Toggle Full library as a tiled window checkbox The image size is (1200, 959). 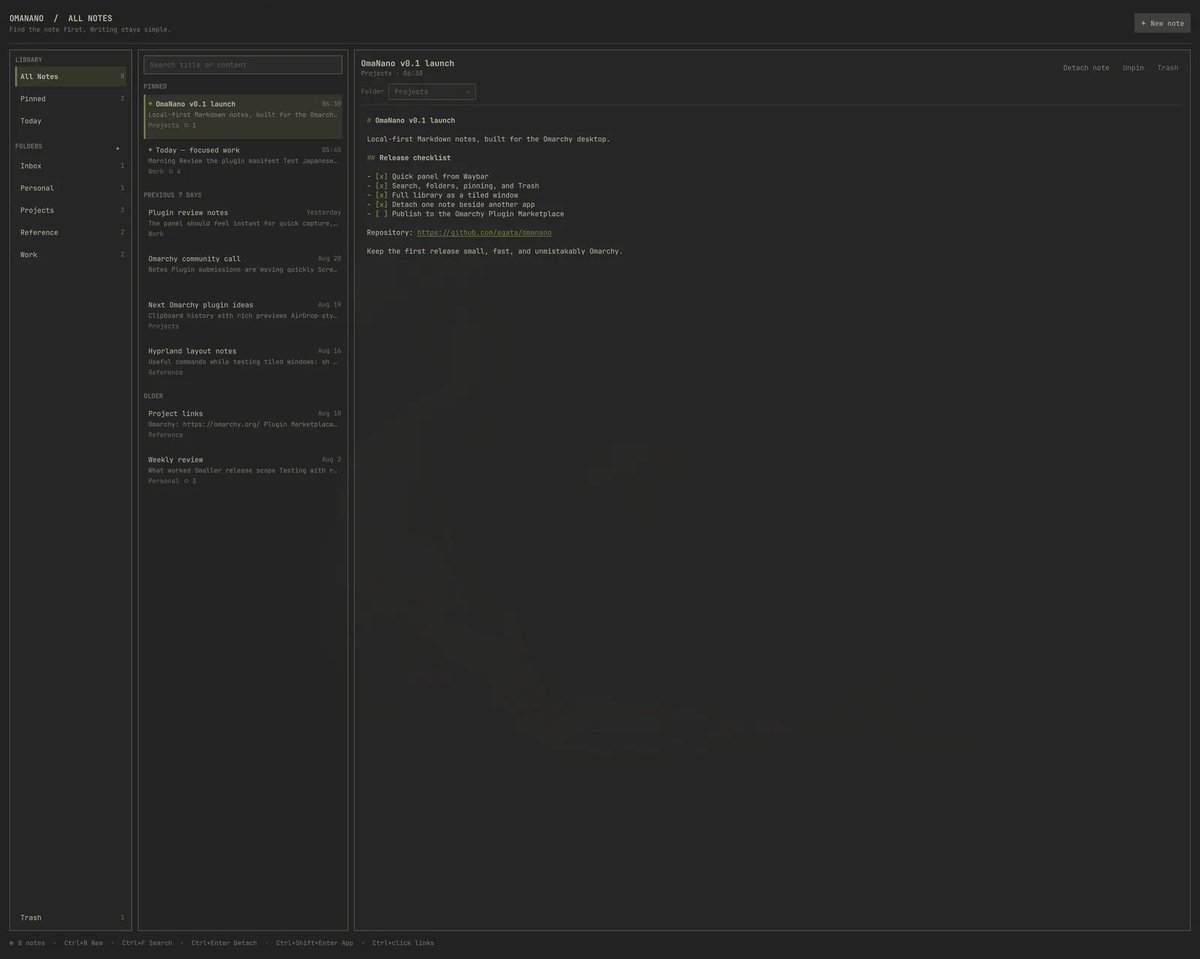[381, 195]
